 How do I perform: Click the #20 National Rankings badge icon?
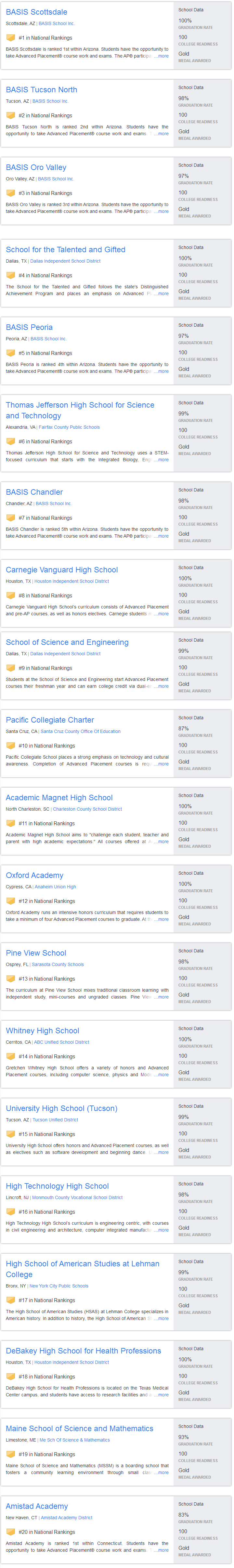[10, 1532]
